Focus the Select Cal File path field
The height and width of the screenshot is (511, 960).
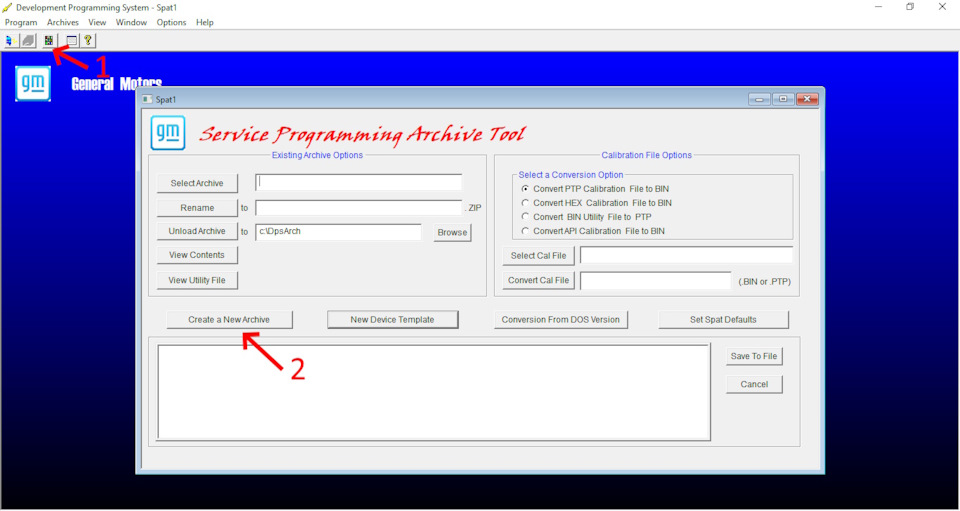coord(686,255)
